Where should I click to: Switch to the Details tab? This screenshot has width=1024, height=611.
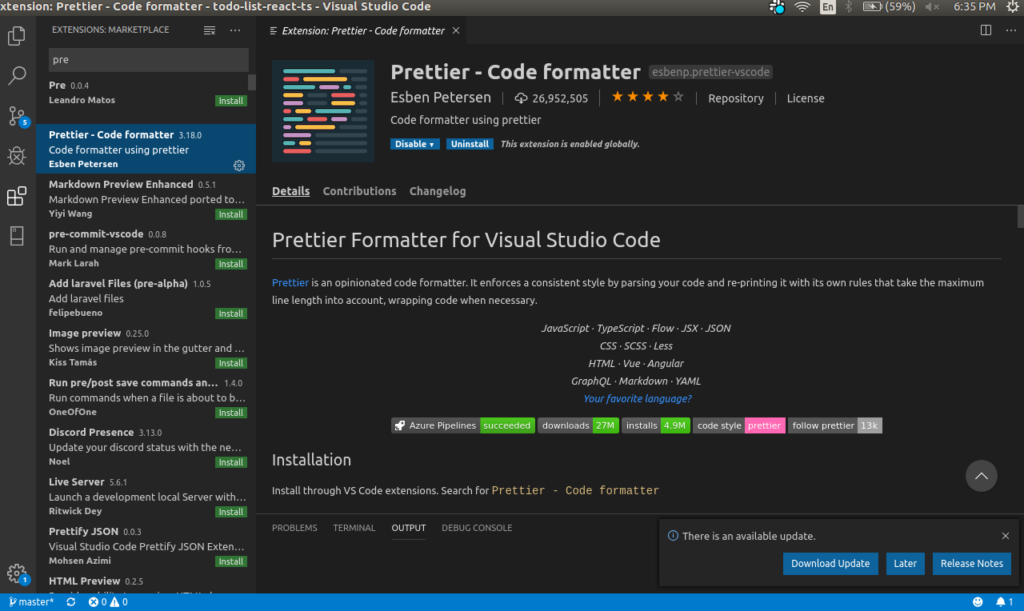pyautogui.click(x=291, y=191)
